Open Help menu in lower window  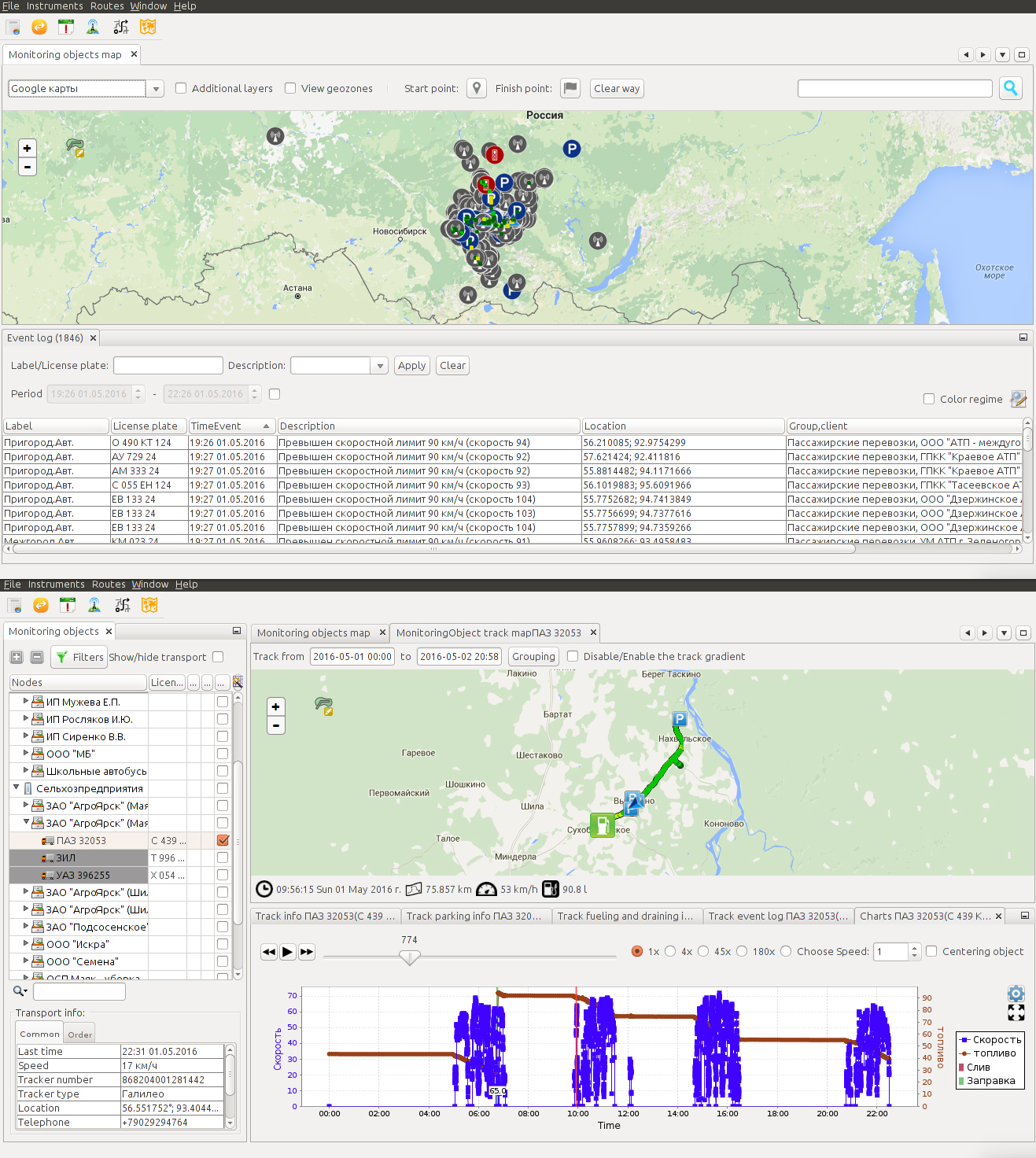[x=186, y=585]
